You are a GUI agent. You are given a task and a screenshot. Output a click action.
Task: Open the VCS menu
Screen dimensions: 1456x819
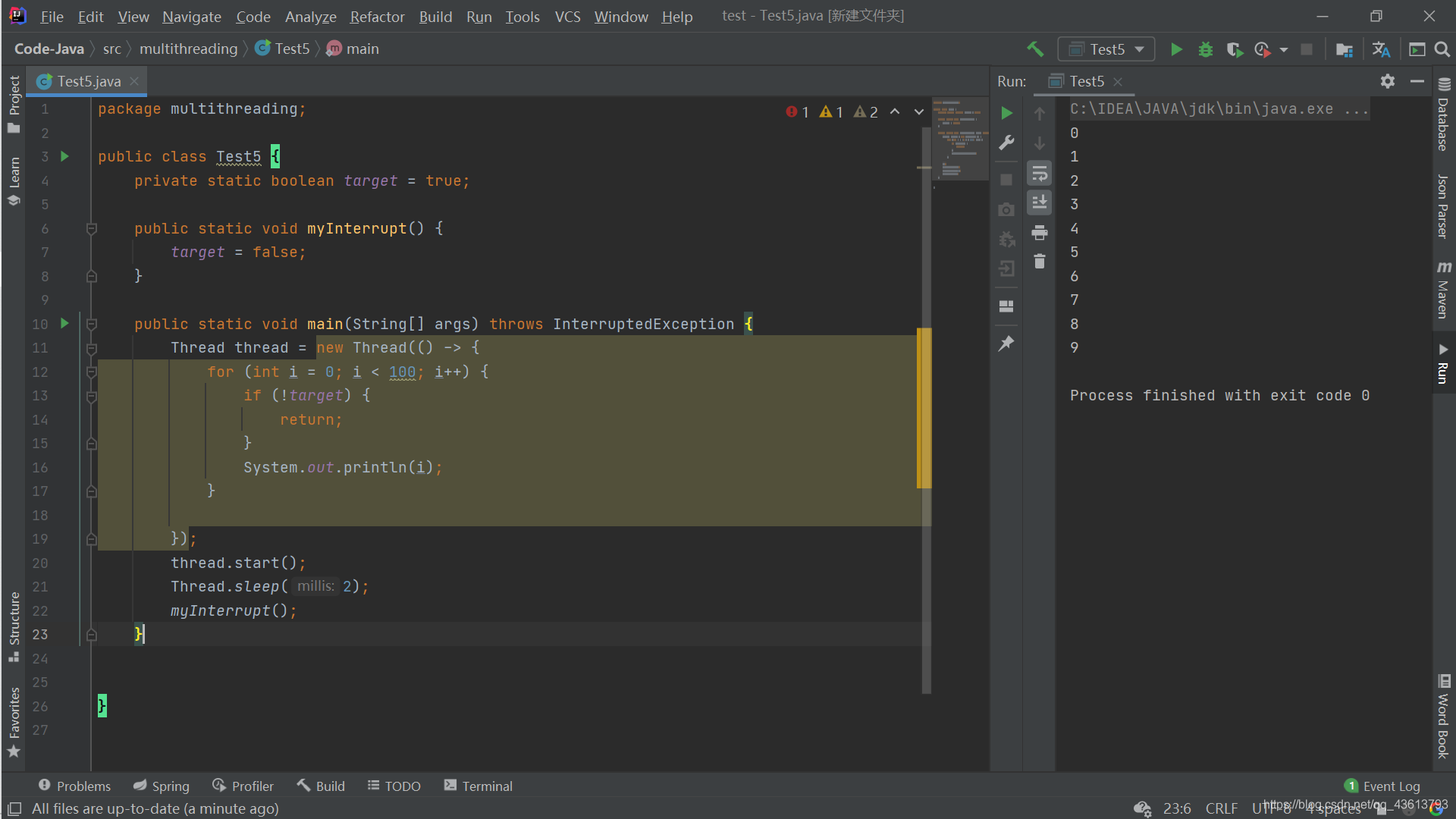click(x=567, y=16)
